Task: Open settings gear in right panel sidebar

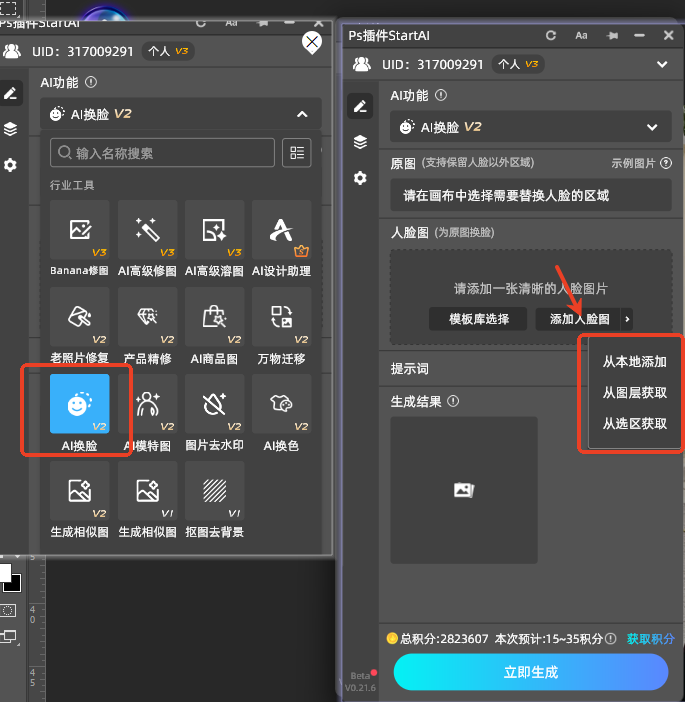Action: (x=360, y=178)
